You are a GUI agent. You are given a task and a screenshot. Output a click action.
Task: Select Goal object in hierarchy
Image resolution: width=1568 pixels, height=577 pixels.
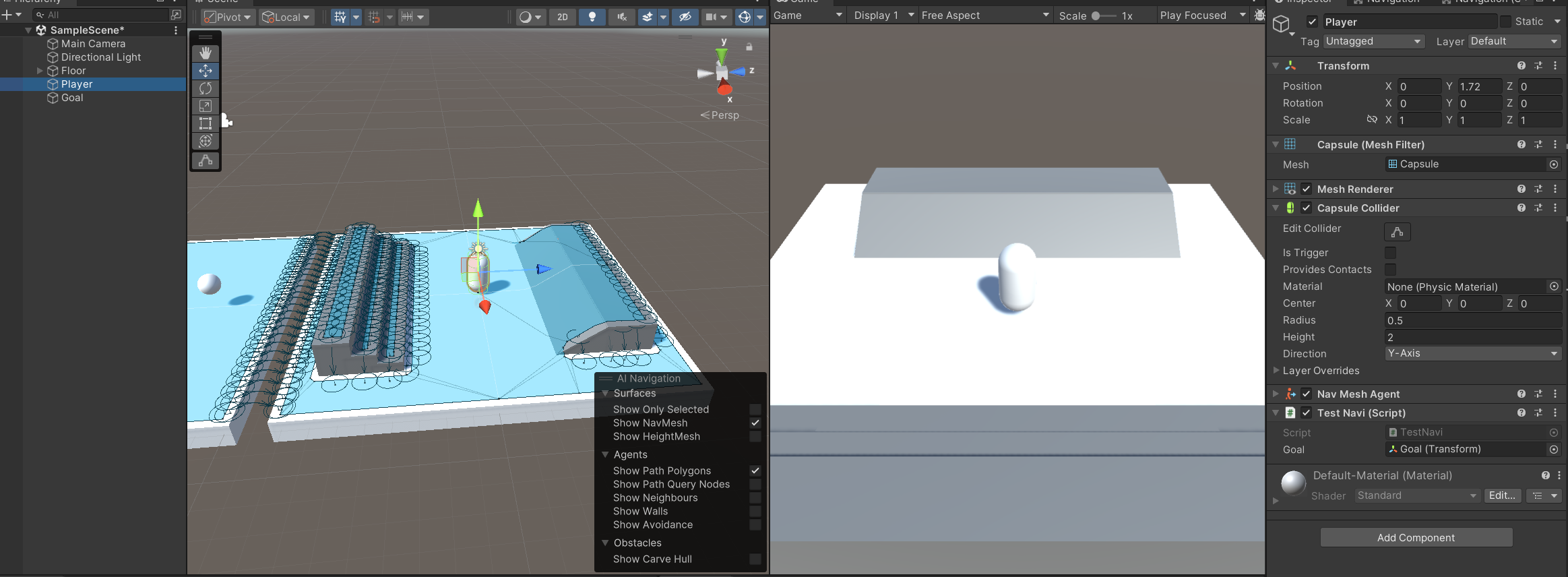click(x=72, y=98)
